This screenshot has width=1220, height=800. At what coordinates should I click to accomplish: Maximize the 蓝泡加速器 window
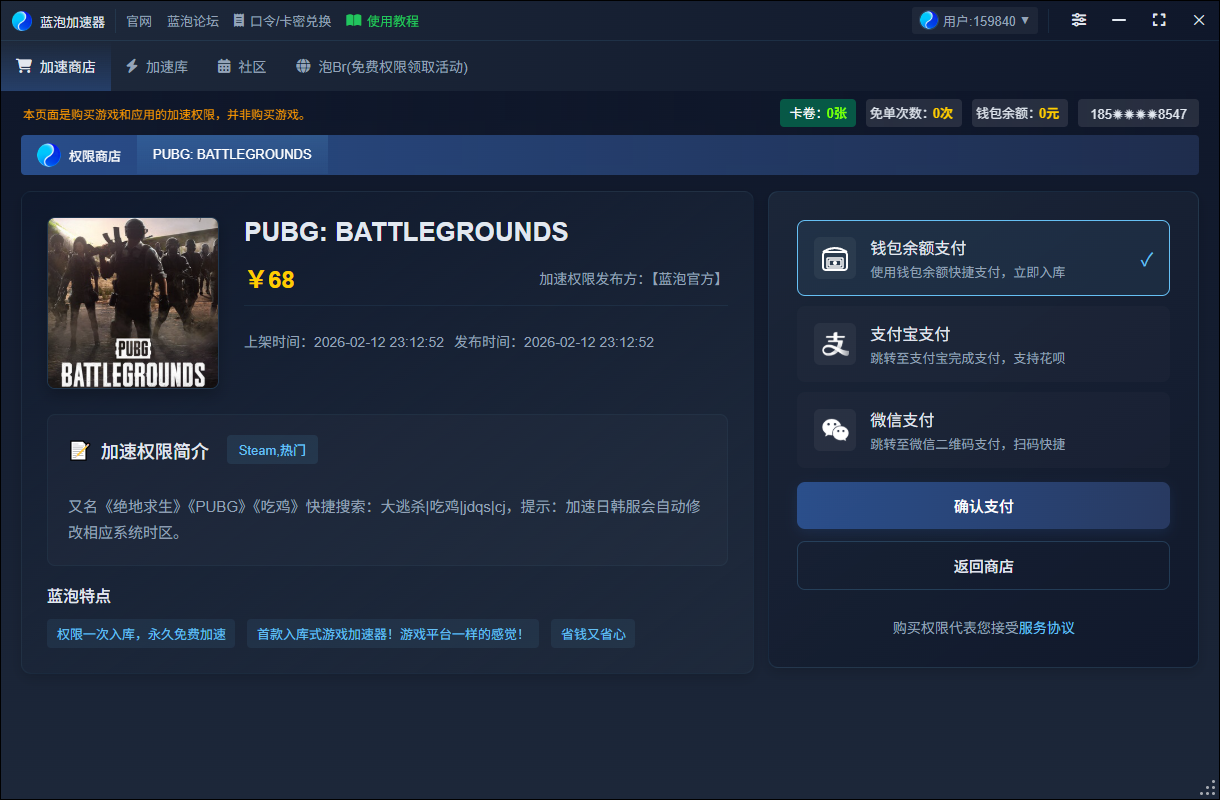[1159, 20]
